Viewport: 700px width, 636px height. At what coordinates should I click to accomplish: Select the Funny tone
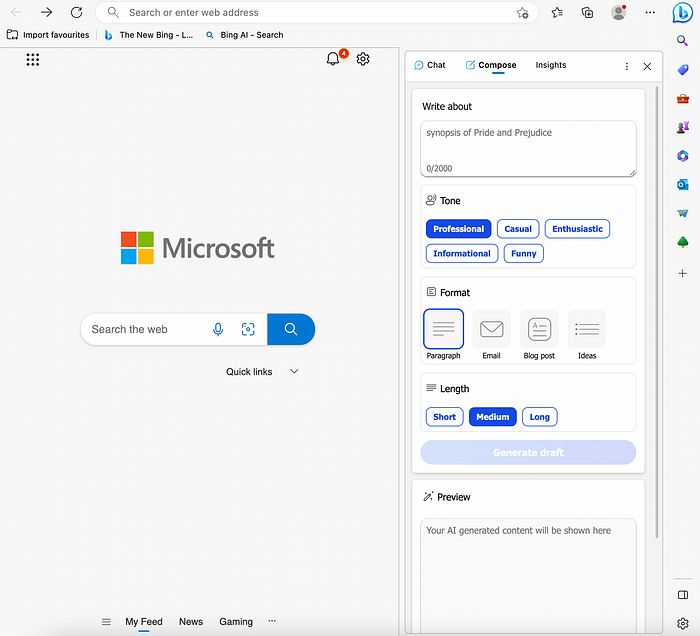(523, 254)
